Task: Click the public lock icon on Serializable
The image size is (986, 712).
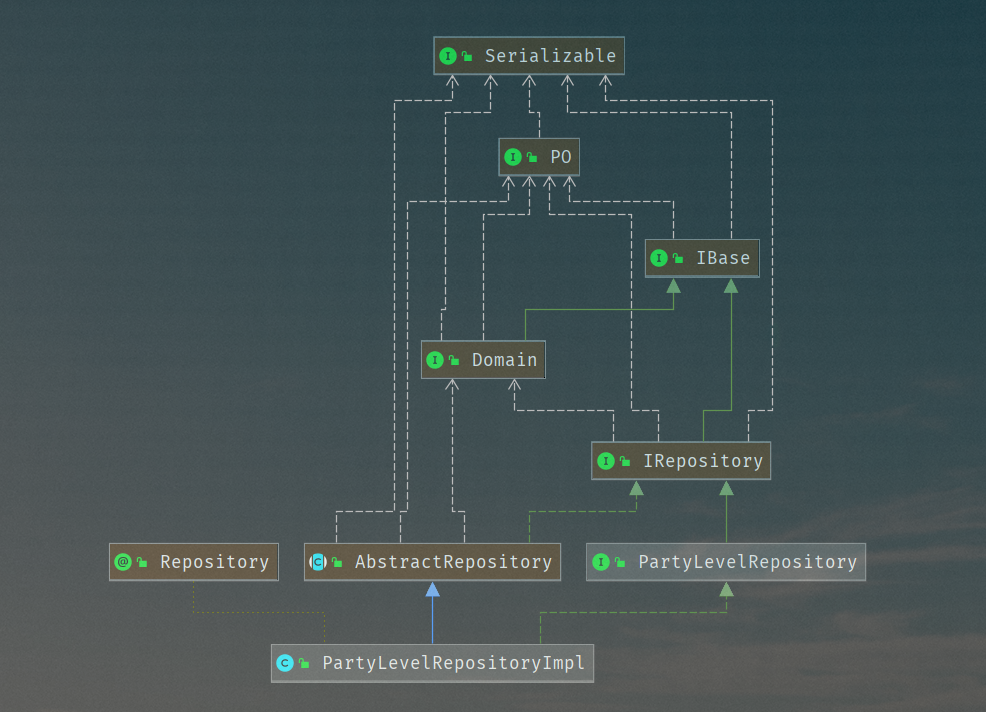Action: (467, 57)
